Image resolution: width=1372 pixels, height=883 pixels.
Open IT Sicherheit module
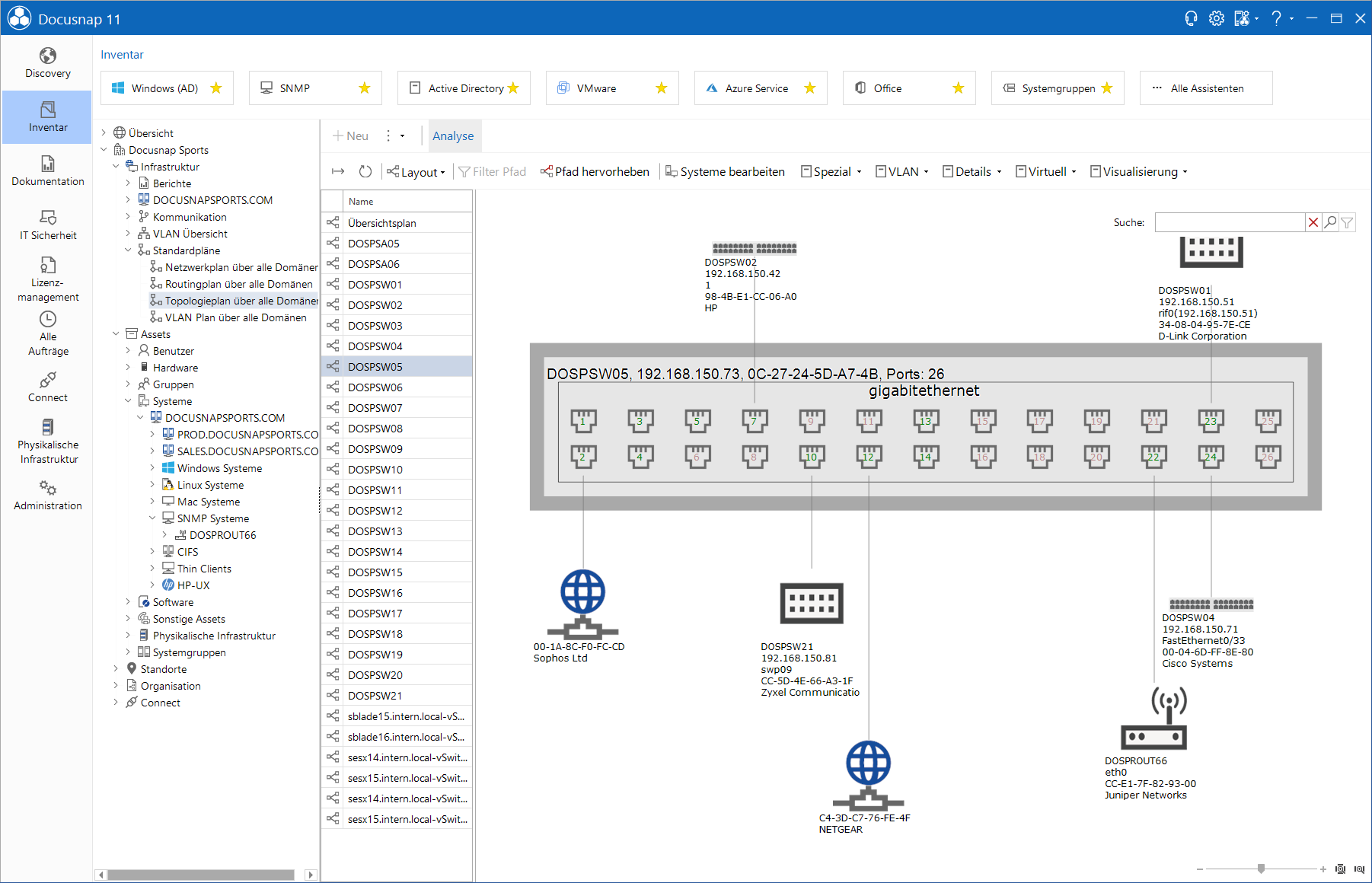[47, 225]
